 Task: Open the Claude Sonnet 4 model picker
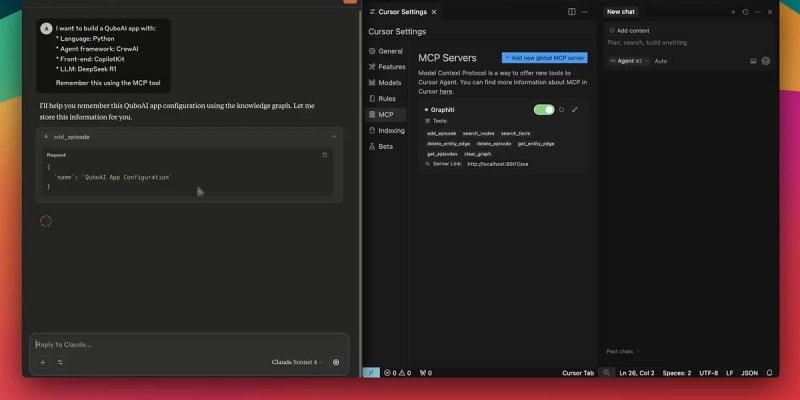pos(297,362)
